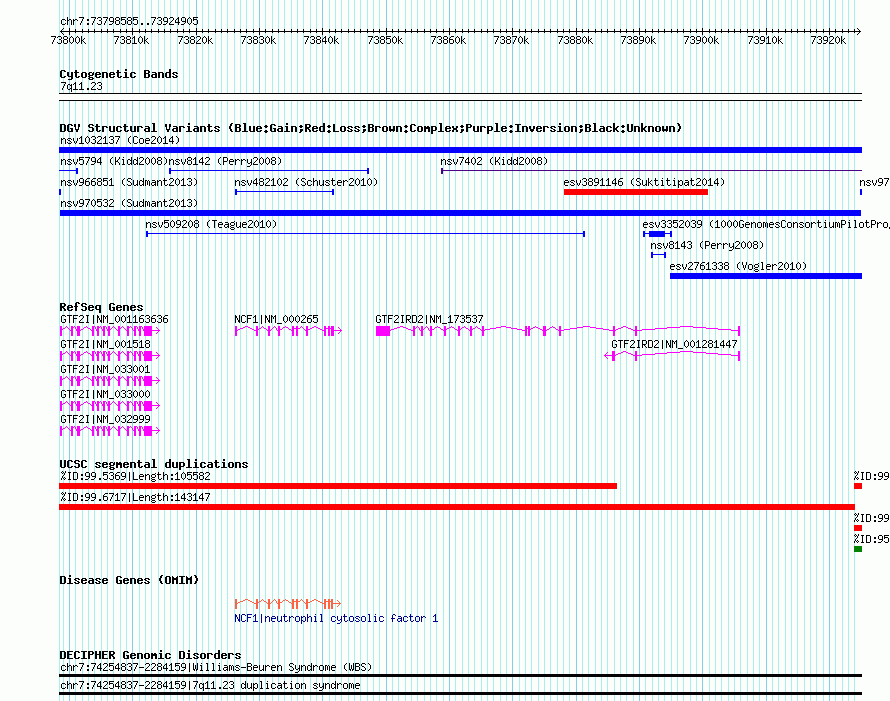890x701 pixels.
Task: Click the GTF2IRD2|NM_173537 gene label
Action: click(x=429, y=320)
